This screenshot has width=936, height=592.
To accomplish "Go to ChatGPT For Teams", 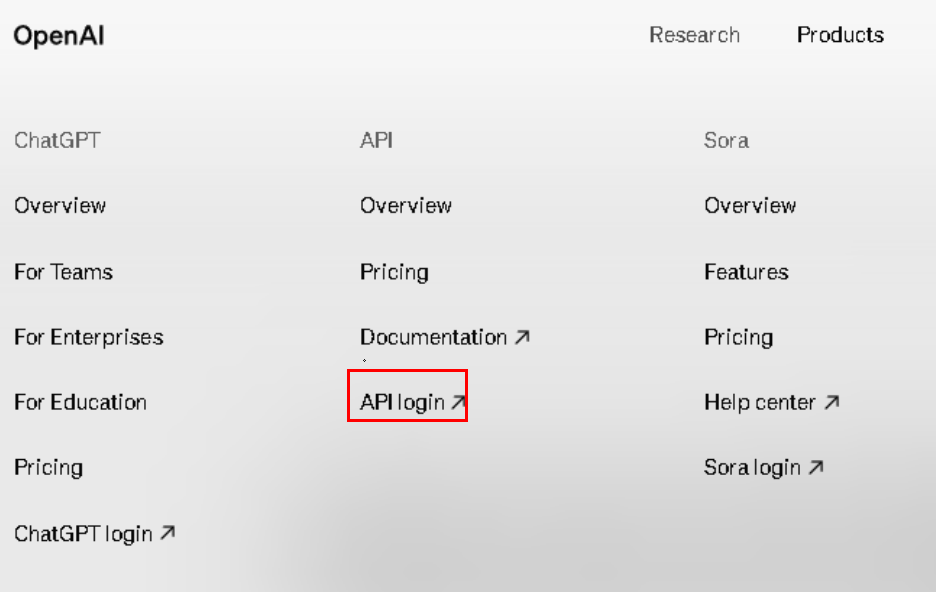I will pyautogui.click(x=63, y=272).
